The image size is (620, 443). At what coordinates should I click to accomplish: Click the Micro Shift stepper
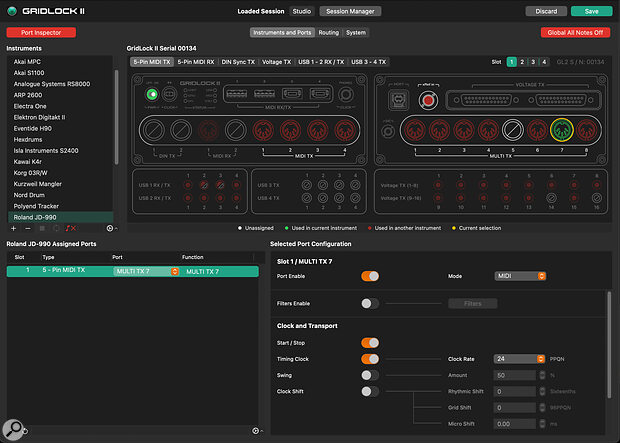(x=542, y=424)
